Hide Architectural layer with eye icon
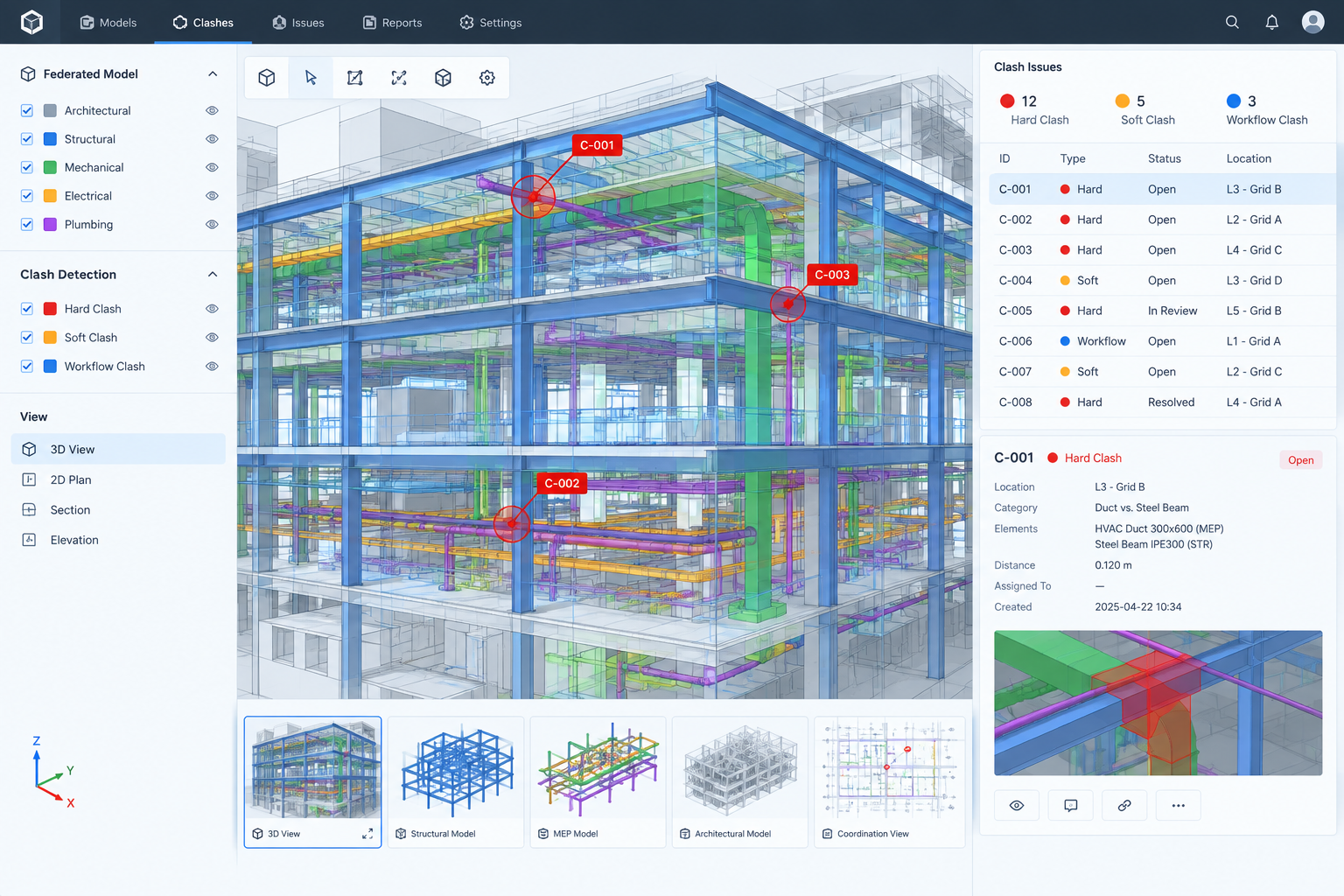 click(212, 111)
